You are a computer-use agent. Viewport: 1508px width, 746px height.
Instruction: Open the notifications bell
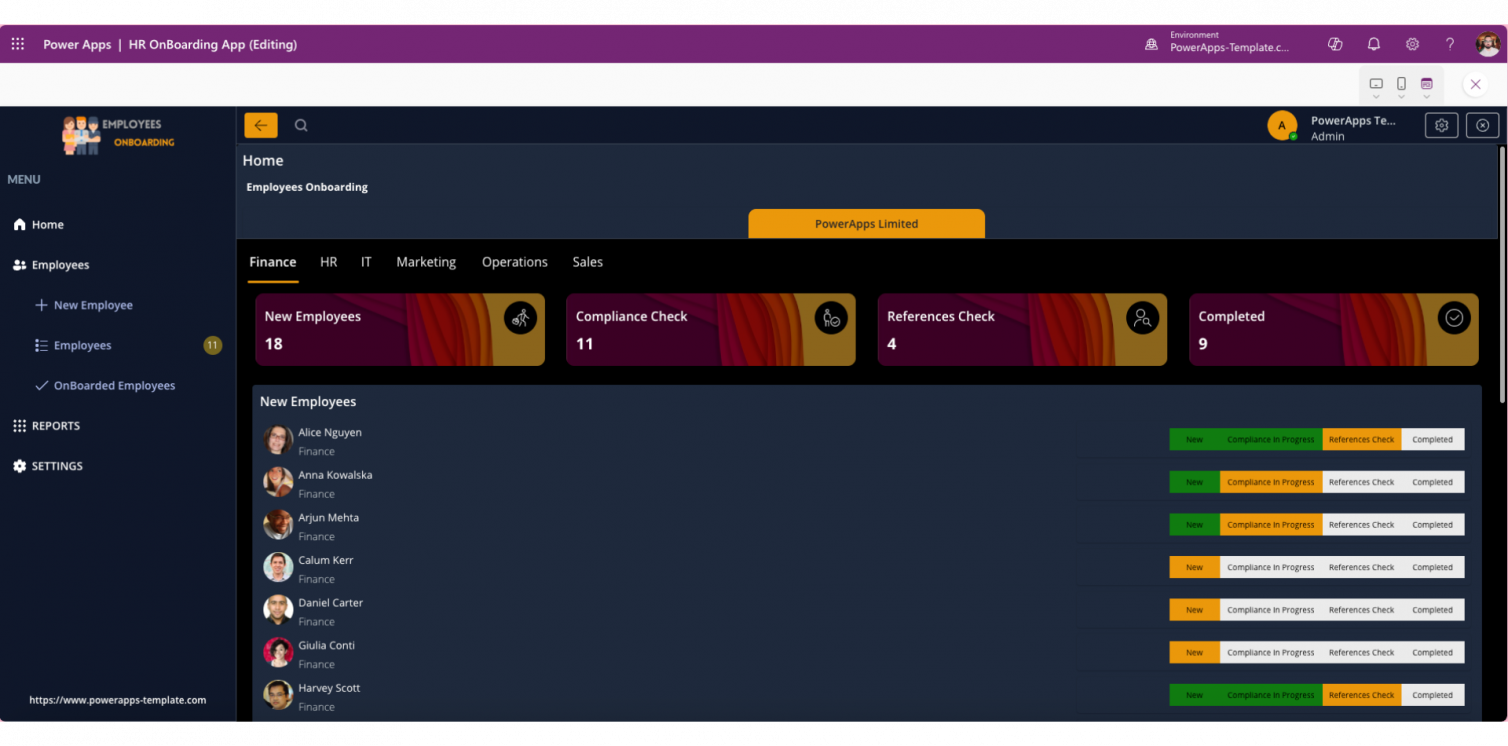click(x=1373, y=44)
